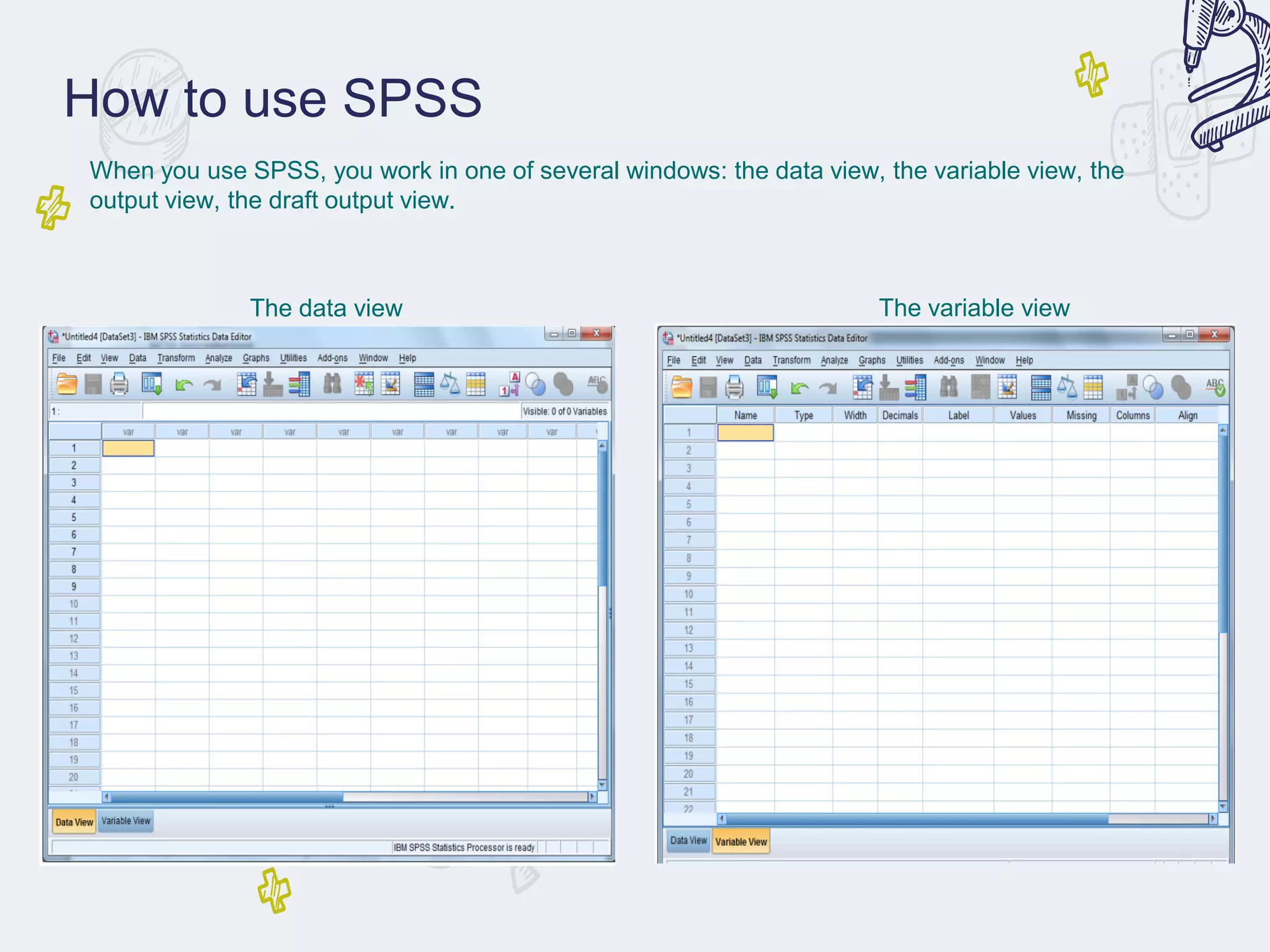Click Open file icon in data view toolbar
Screen dimensions: 1270x952
(67, 384)
